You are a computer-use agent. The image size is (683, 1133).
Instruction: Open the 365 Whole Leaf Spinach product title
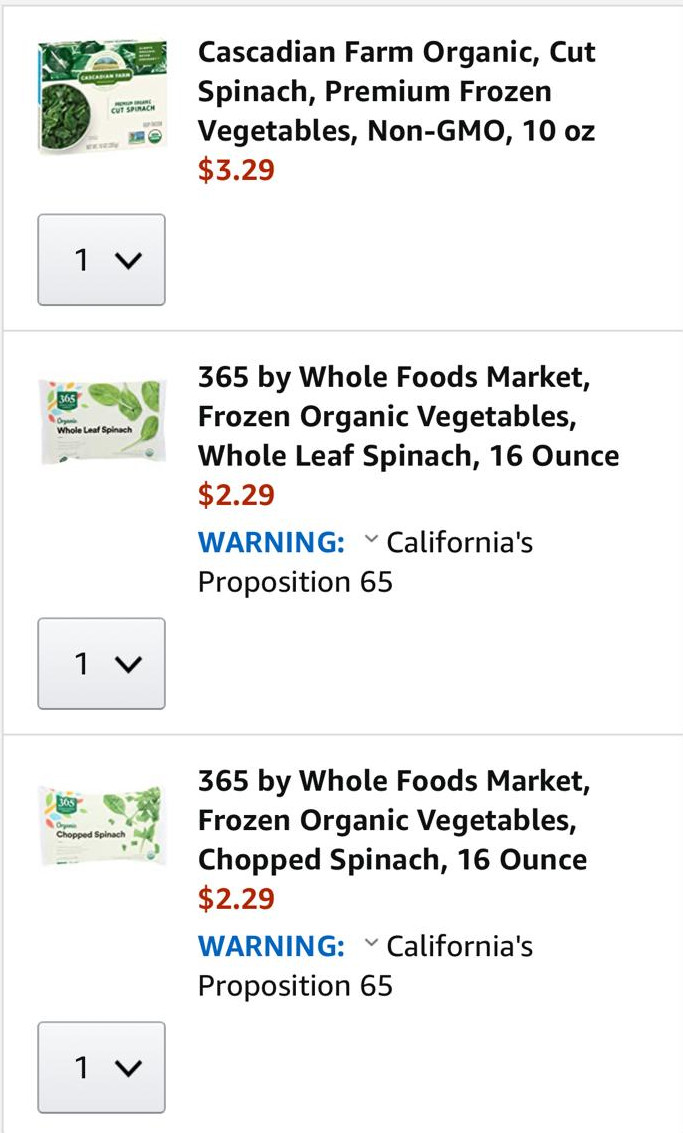[408, 416]
